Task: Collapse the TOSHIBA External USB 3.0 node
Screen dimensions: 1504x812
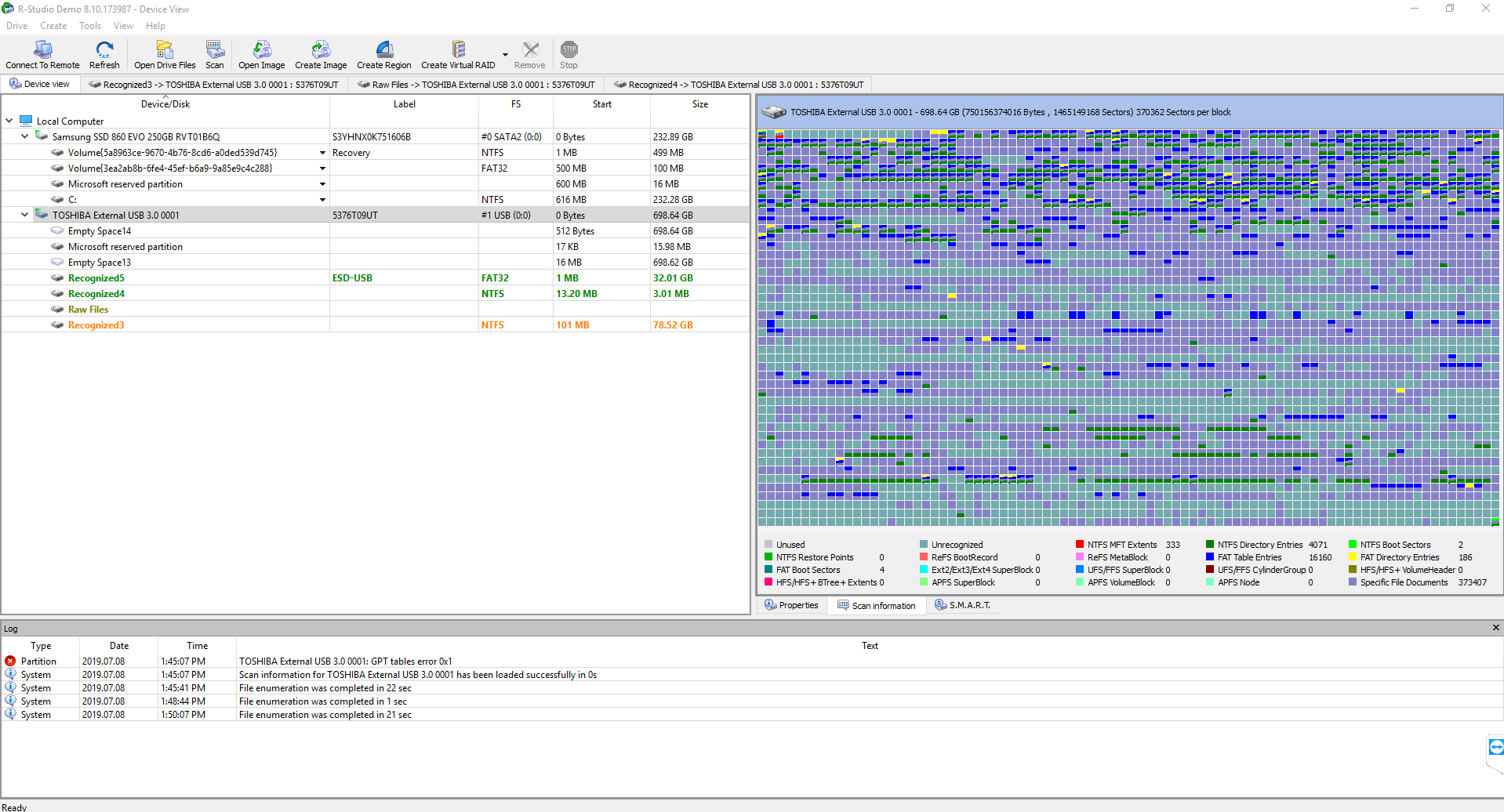Action: [x=24, y=215]
